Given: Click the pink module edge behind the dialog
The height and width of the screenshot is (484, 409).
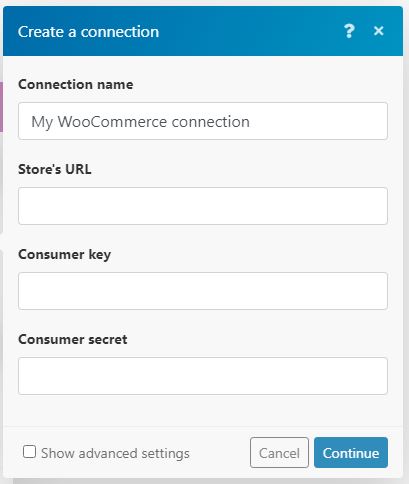Looking at the screenshot, I should click(1, 107).
